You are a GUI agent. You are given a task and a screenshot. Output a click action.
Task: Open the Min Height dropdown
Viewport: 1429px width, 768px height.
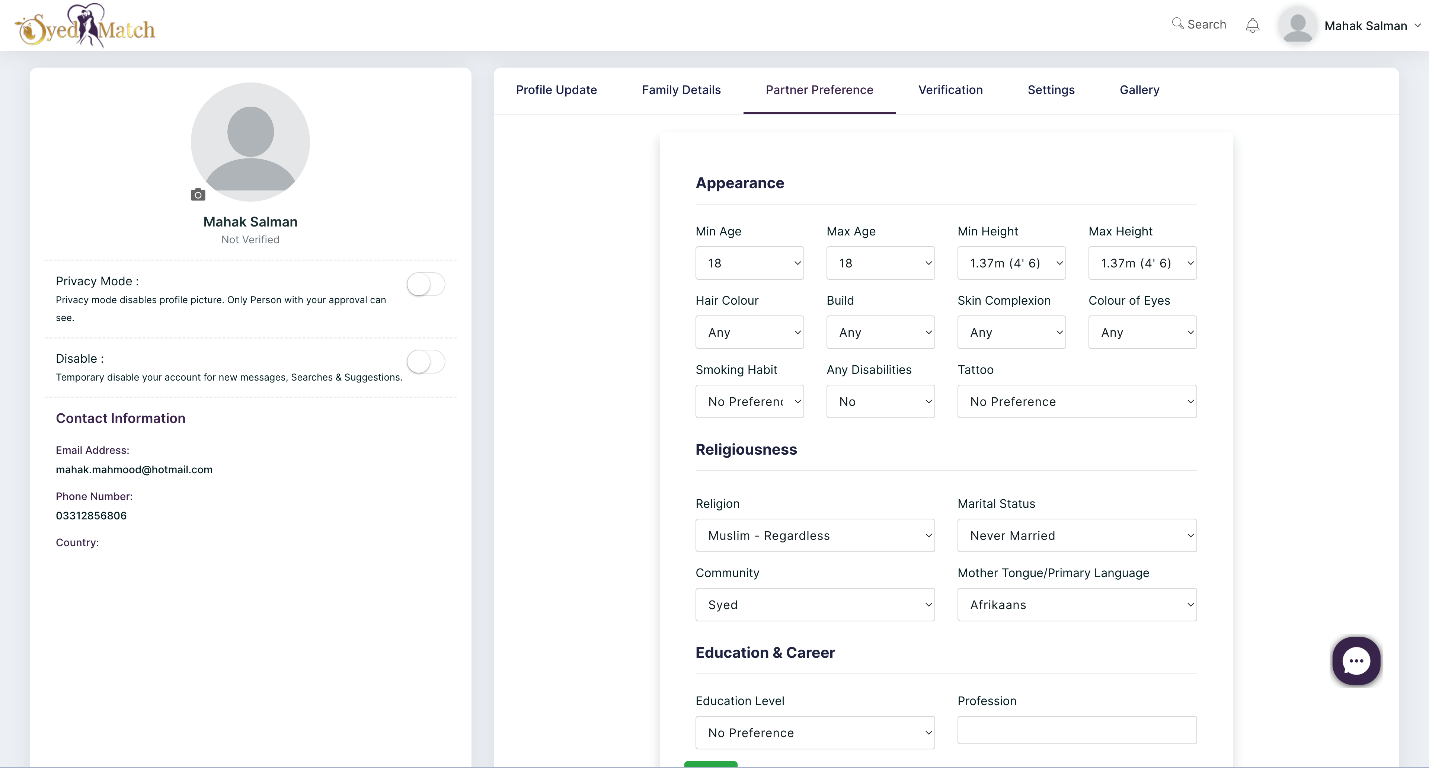click(1012, 263)
